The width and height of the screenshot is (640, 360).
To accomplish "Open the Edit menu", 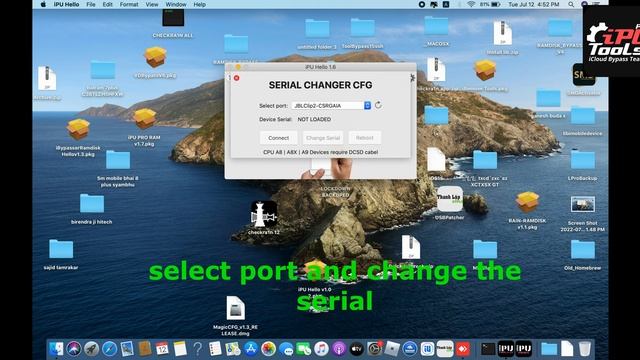I will [107, 4].
